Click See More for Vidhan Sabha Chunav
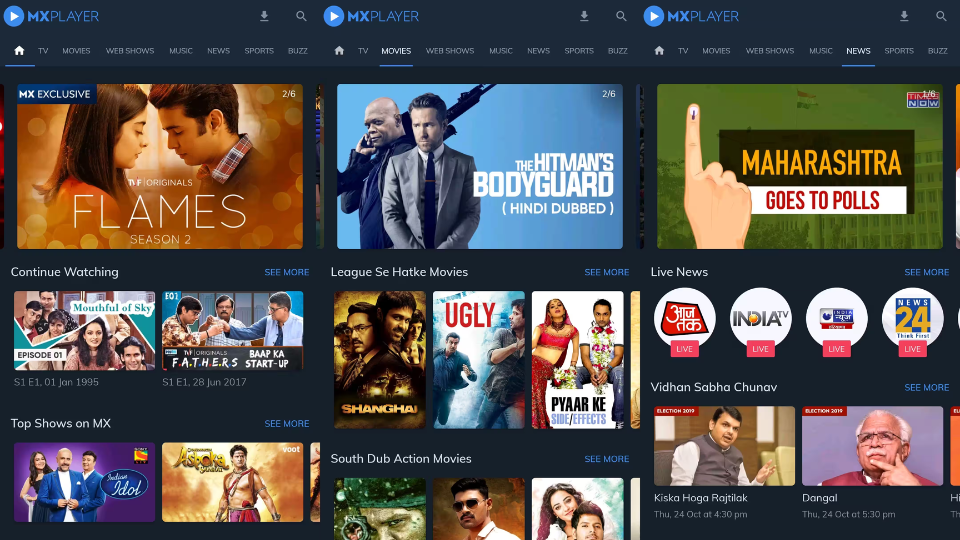 click(927, 388)
